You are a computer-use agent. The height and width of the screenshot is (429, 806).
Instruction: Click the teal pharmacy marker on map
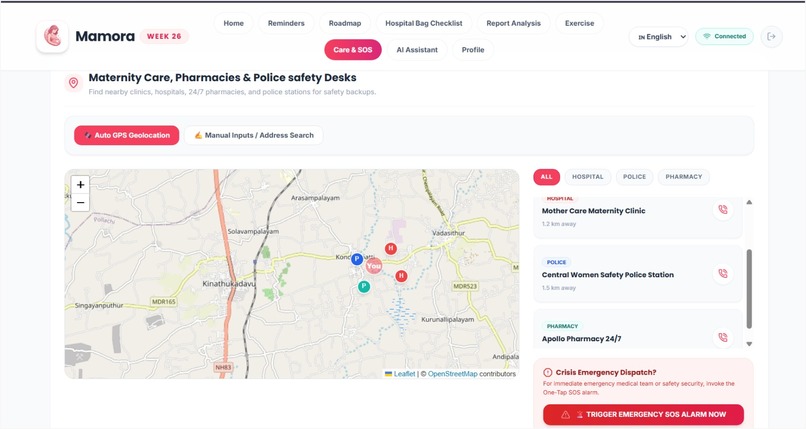364,287
